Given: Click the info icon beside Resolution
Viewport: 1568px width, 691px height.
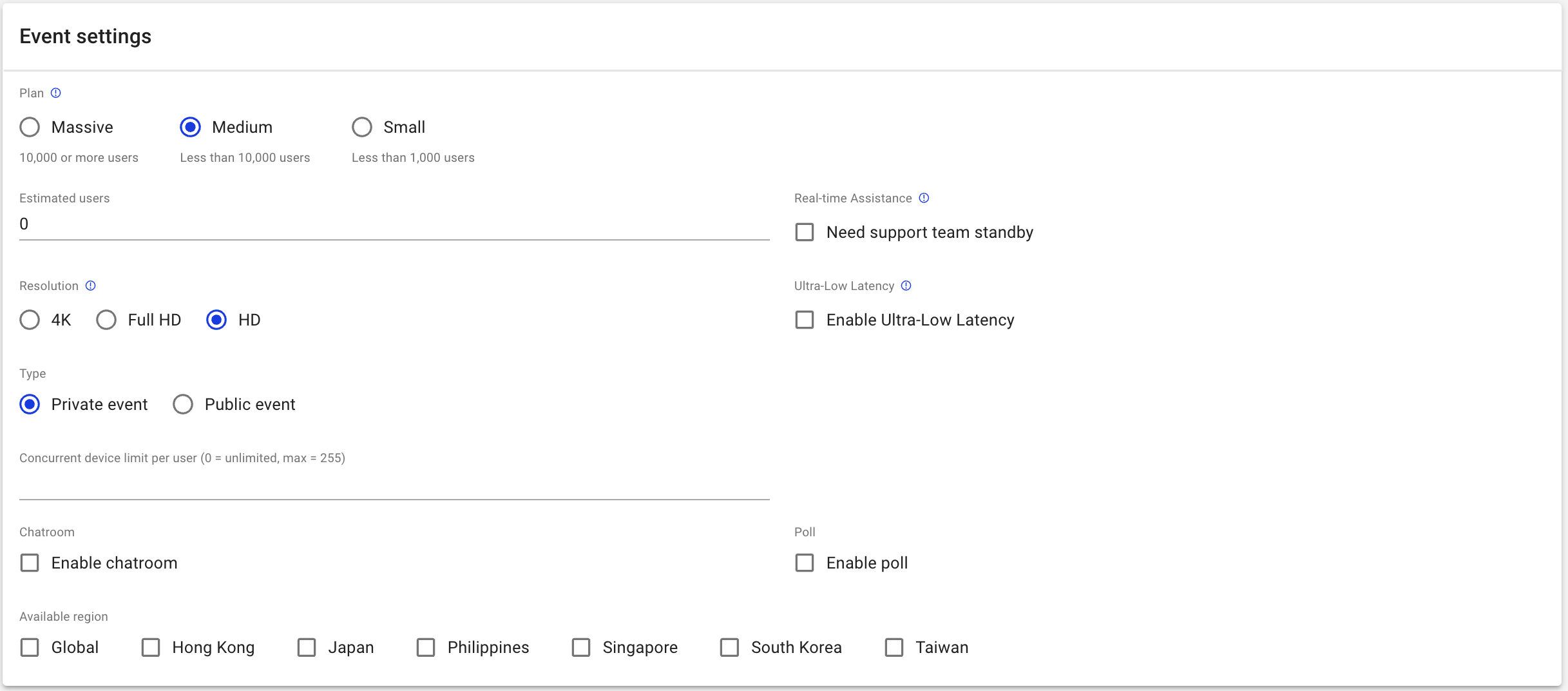Looking at the screenshot, I should [x=91, y=286].
